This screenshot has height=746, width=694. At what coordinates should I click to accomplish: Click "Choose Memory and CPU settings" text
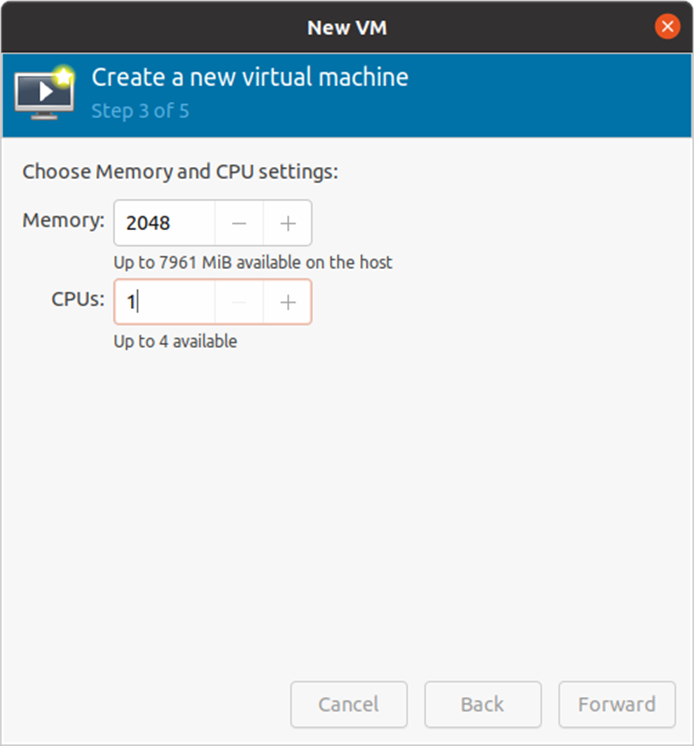pos(180,171)
